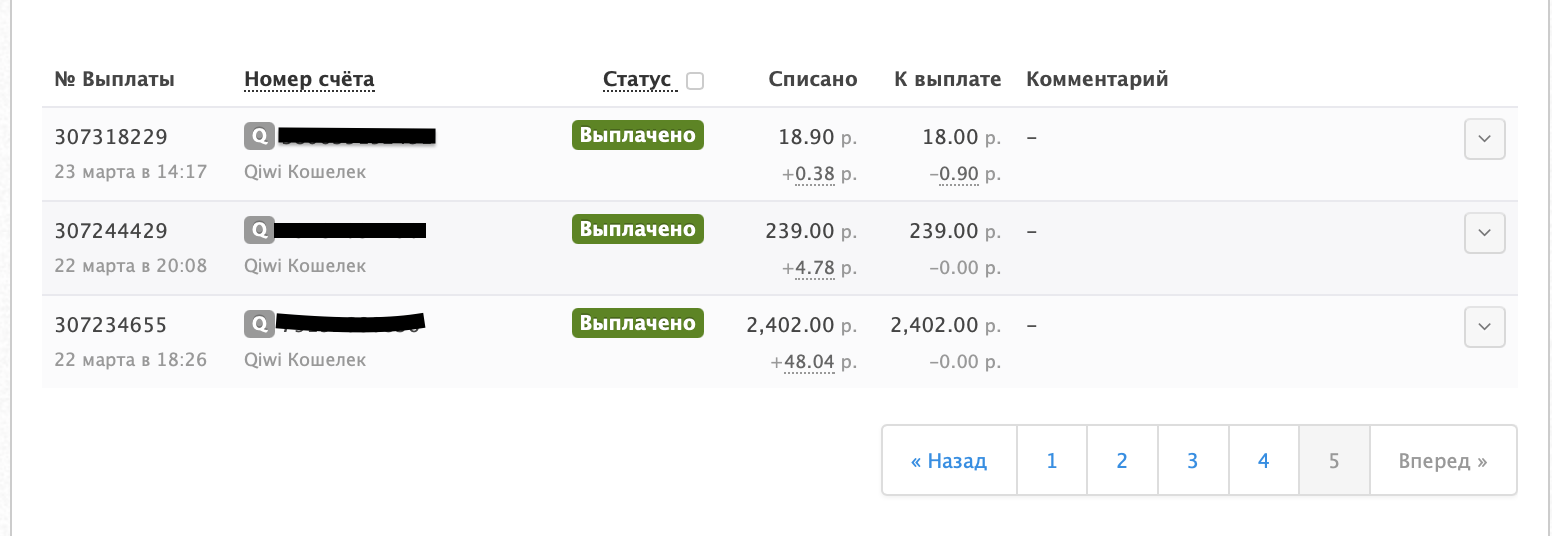Click the Выплачено badge for 307244429
Viewport: 1552px width, 536px height.
coord(638,229)
